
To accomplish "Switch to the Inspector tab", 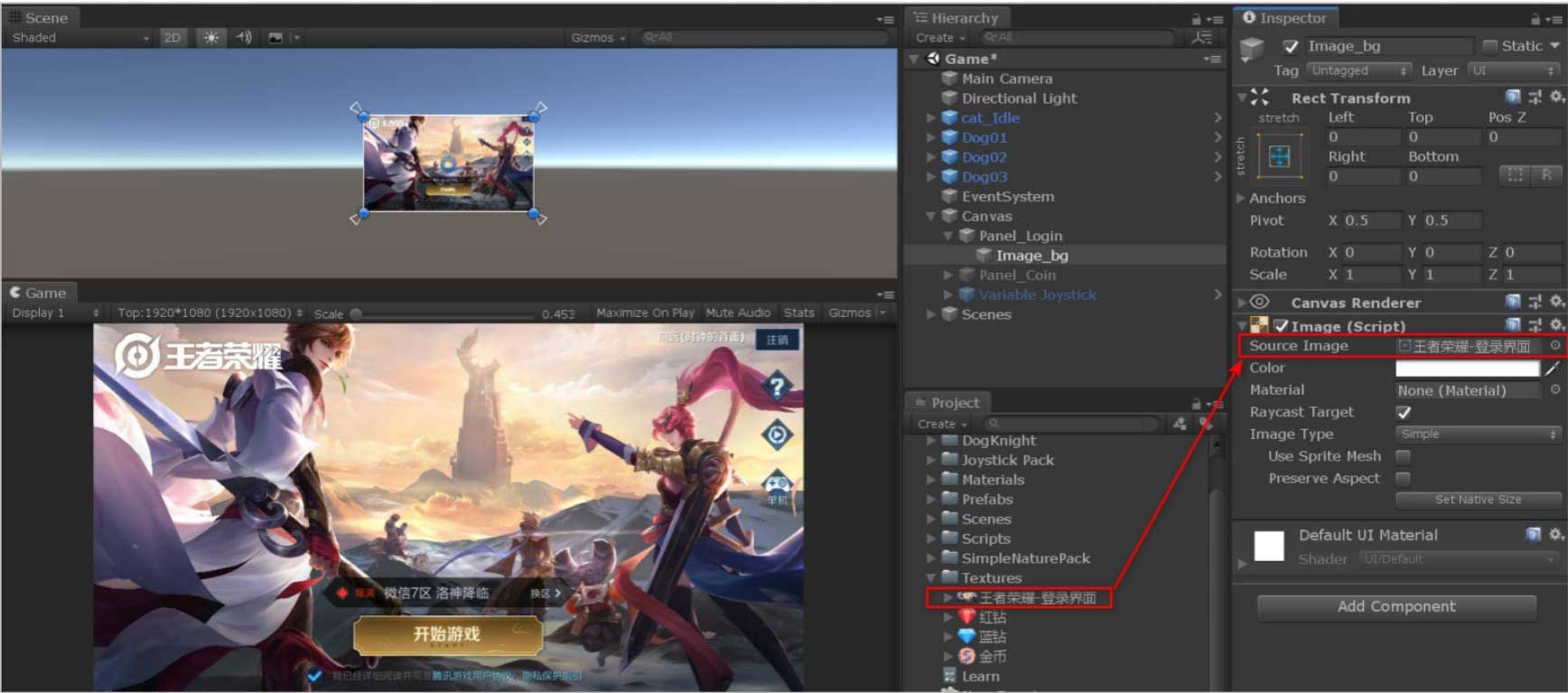I will [x=1285, y=17].
